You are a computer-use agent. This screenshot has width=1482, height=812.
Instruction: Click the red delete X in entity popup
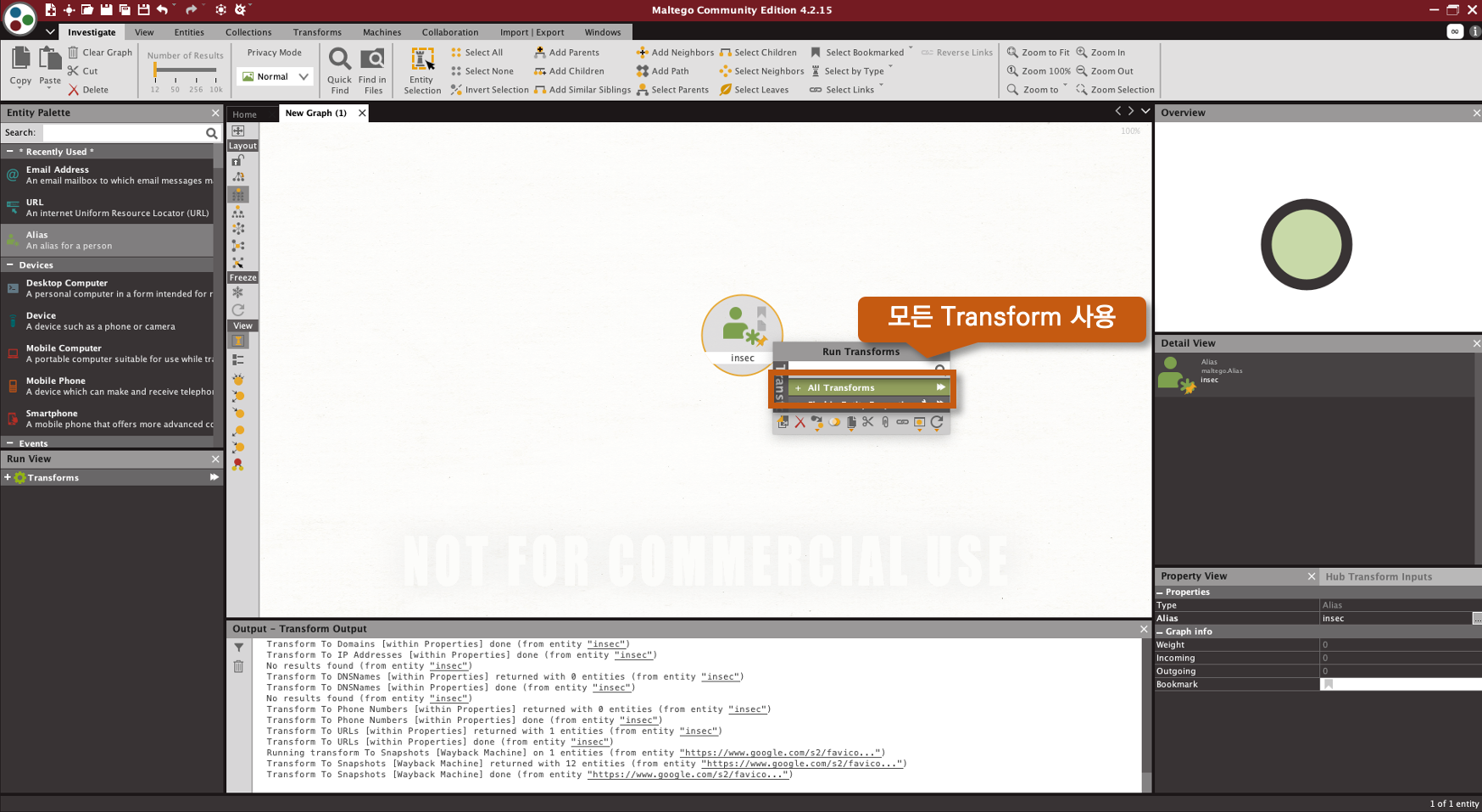click(799, 421)
